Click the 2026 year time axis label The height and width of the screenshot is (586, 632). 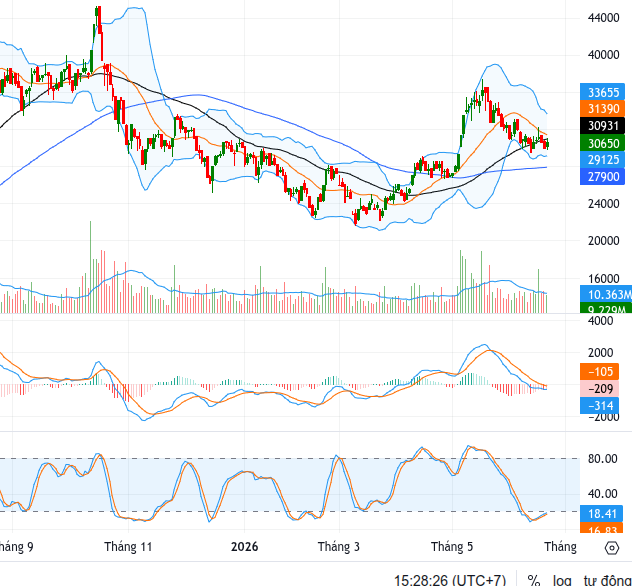pos(244,547)
